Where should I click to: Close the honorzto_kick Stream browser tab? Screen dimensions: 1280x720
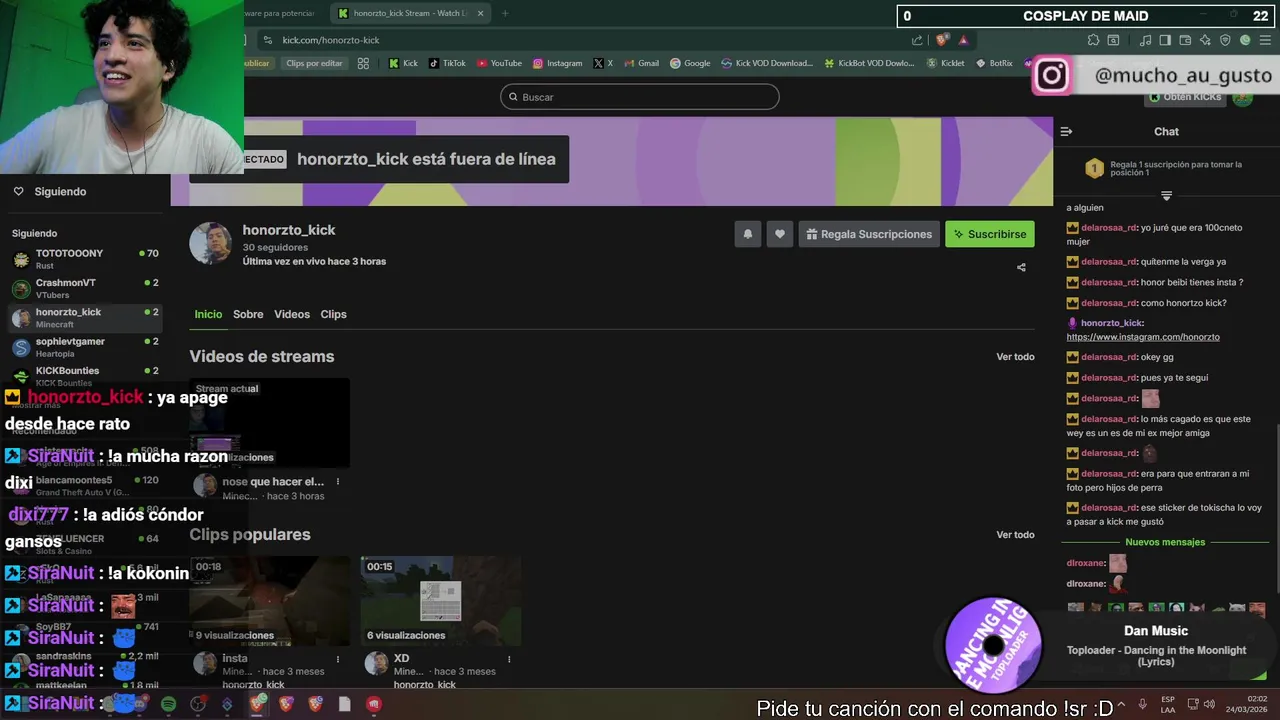pos(480,13)
